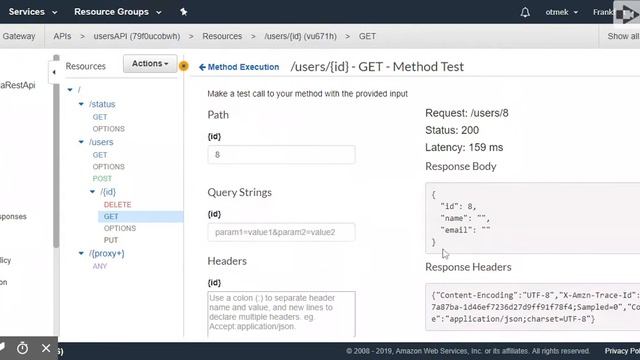
Task: Click the aRestApi item in left sidebar
Action: click(18, 85)
